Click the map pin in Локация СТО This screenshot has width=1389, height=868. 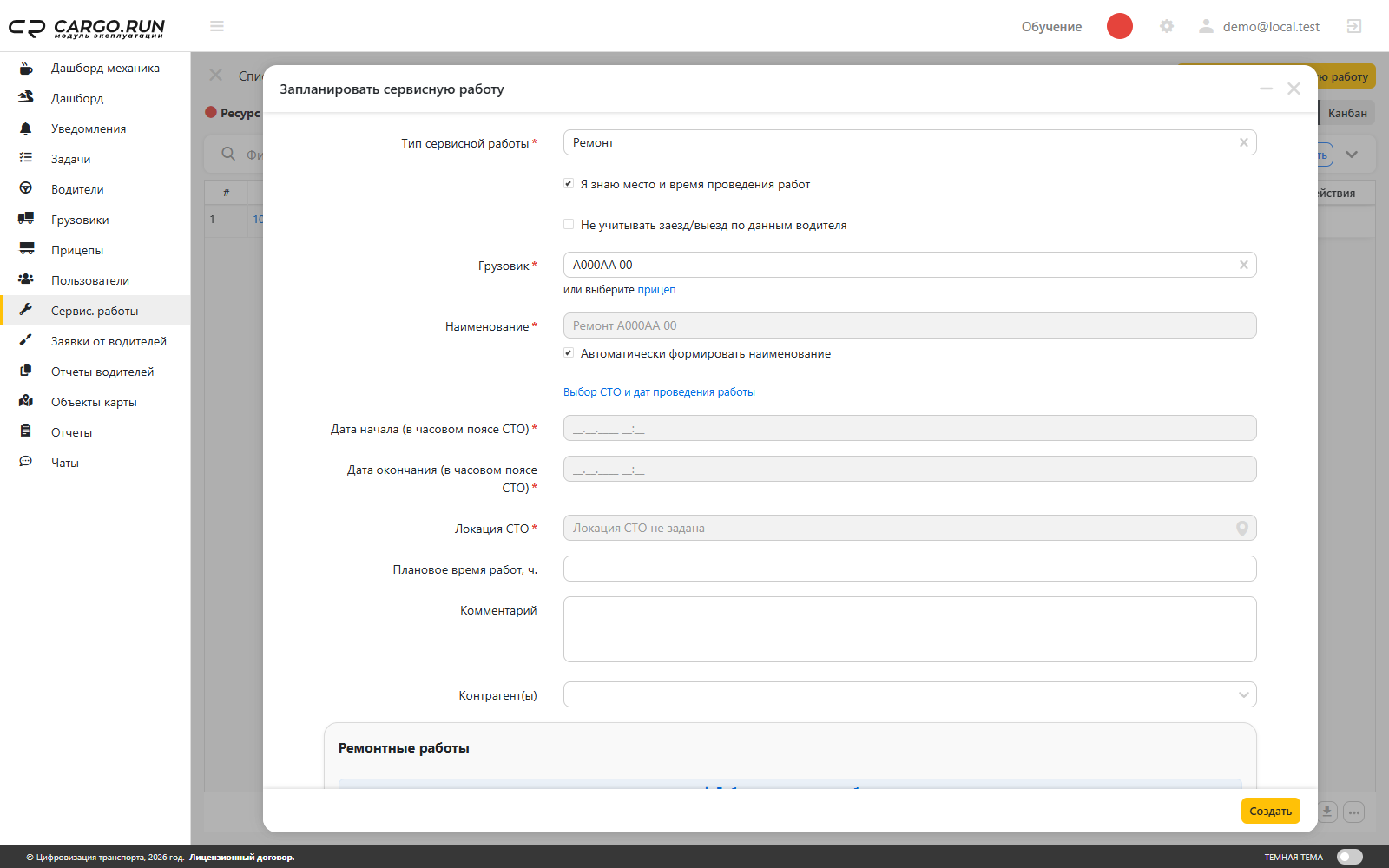[x=1242, y=528]
